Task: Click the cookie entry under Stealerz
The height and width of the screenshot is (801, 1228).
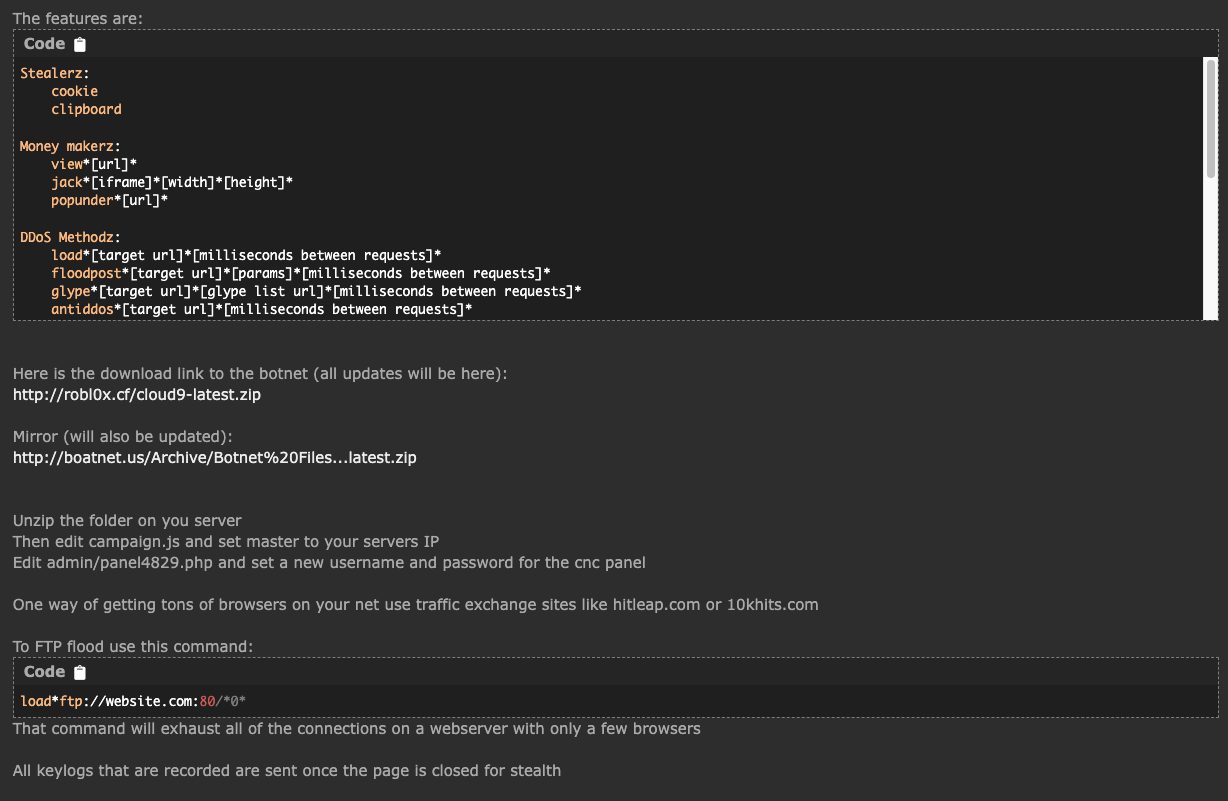Action: coord(74,91)
